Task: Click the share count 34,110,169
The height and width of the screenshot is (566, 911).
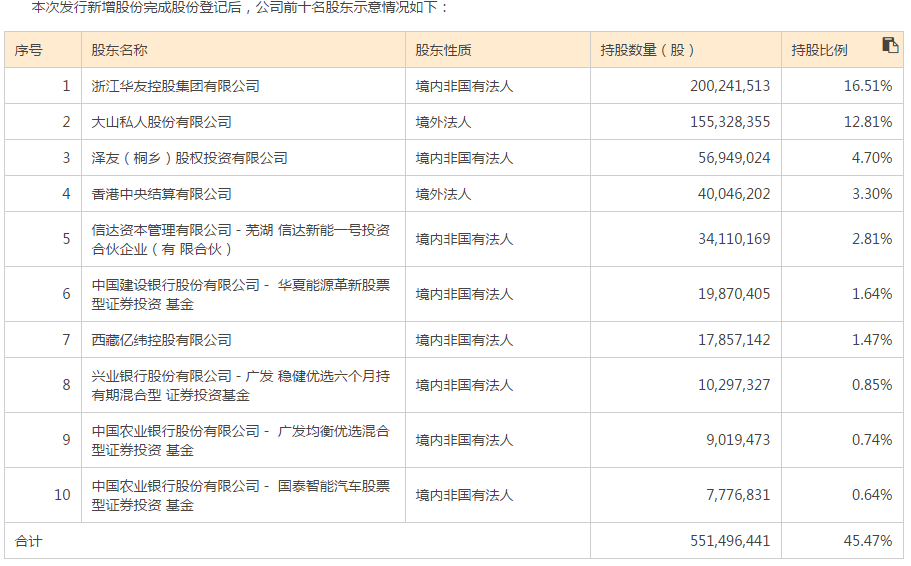Action: pyautogui.click(x=734, y=239)
